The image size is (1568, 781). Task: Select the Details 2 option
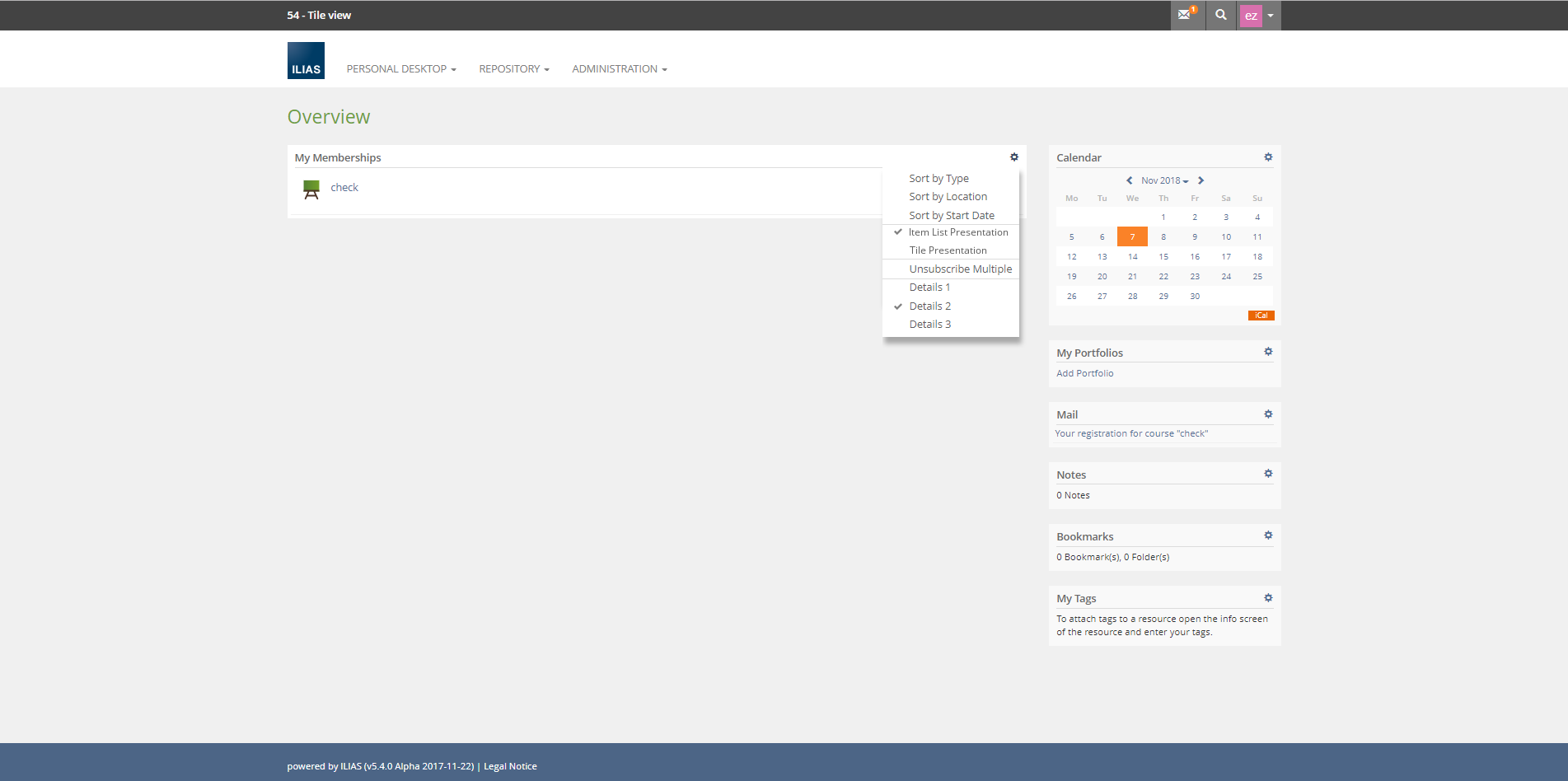929,306
